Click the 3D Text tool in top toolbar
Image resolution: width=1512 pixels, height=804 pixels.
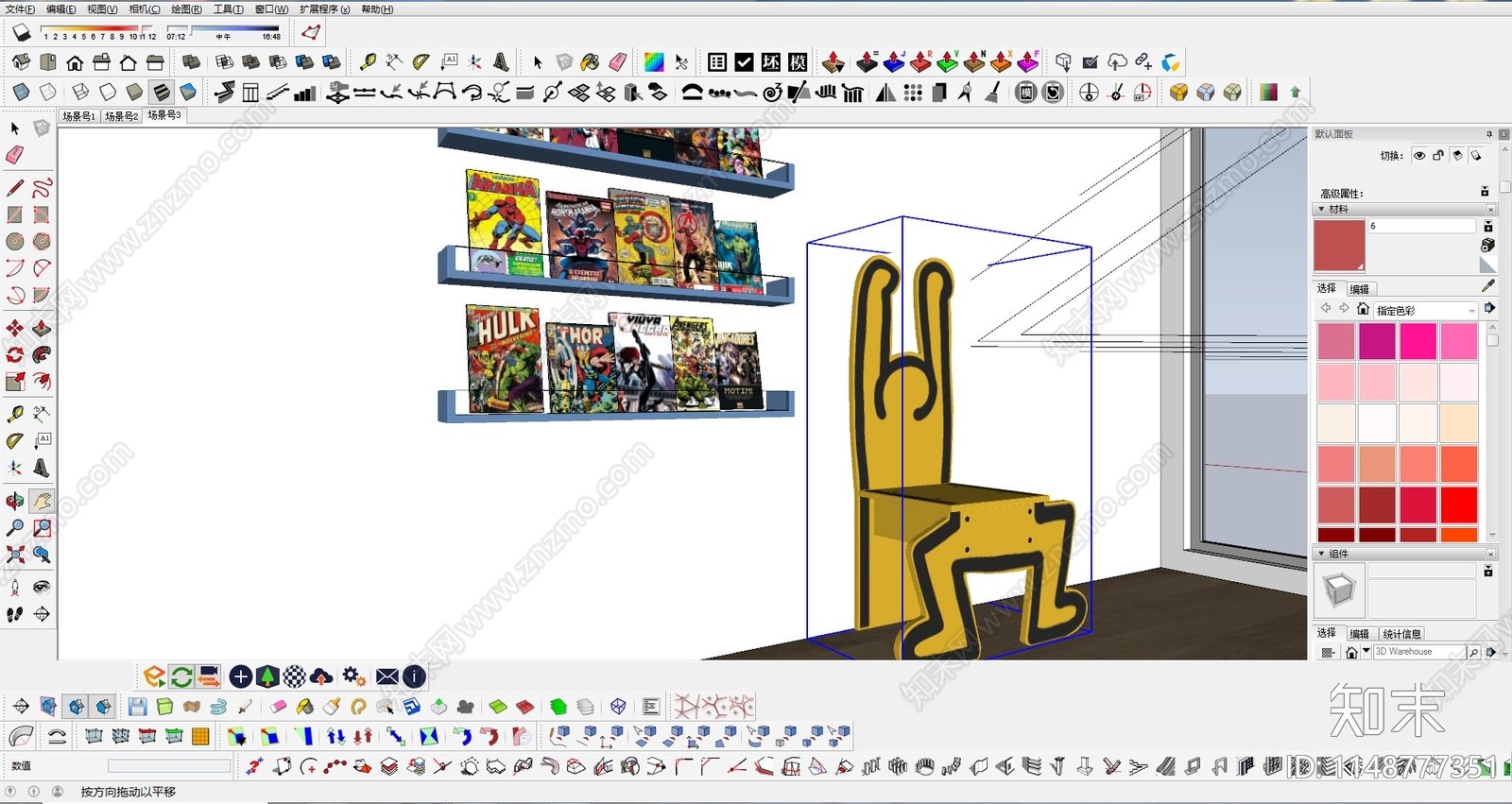(x=502, y=62)
